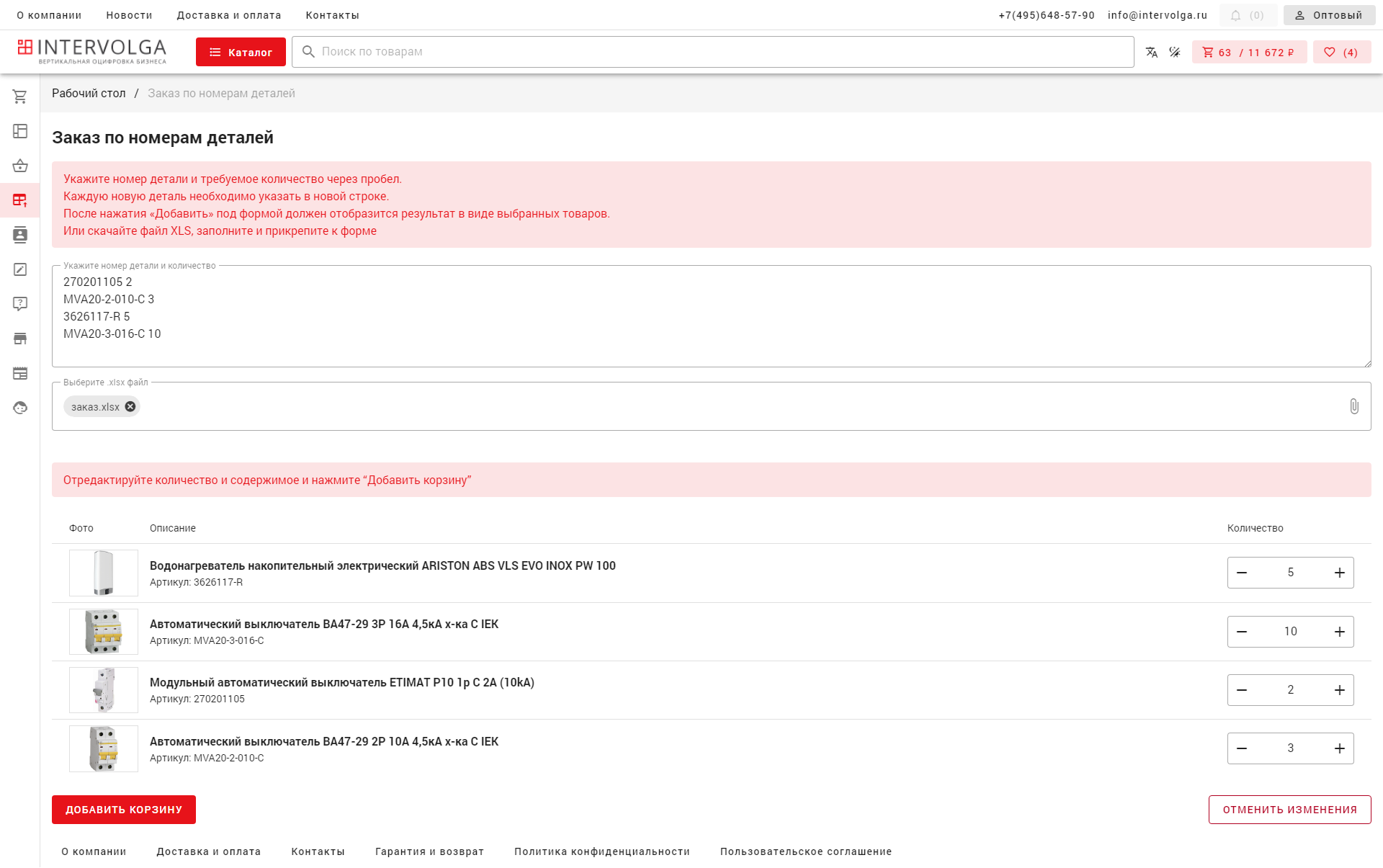This screenshot has height=868, width=1383.
Task: Click the question bubble sidebar icon
Action: (20, 304)
